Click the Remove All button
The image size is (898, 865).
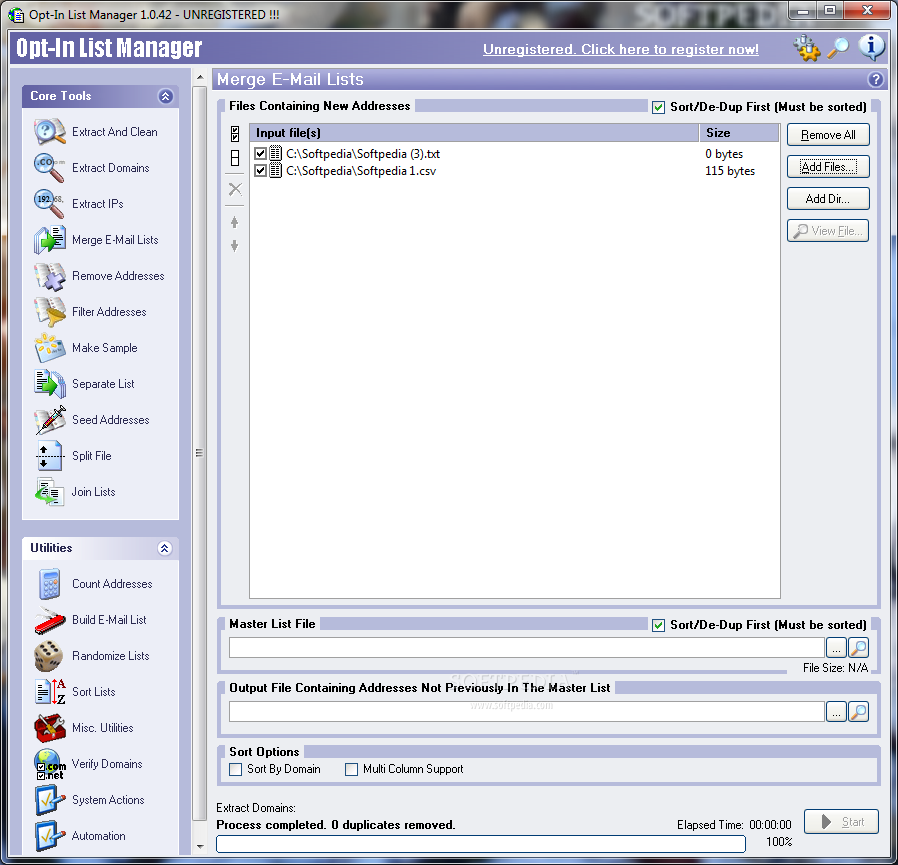point(828,135)
